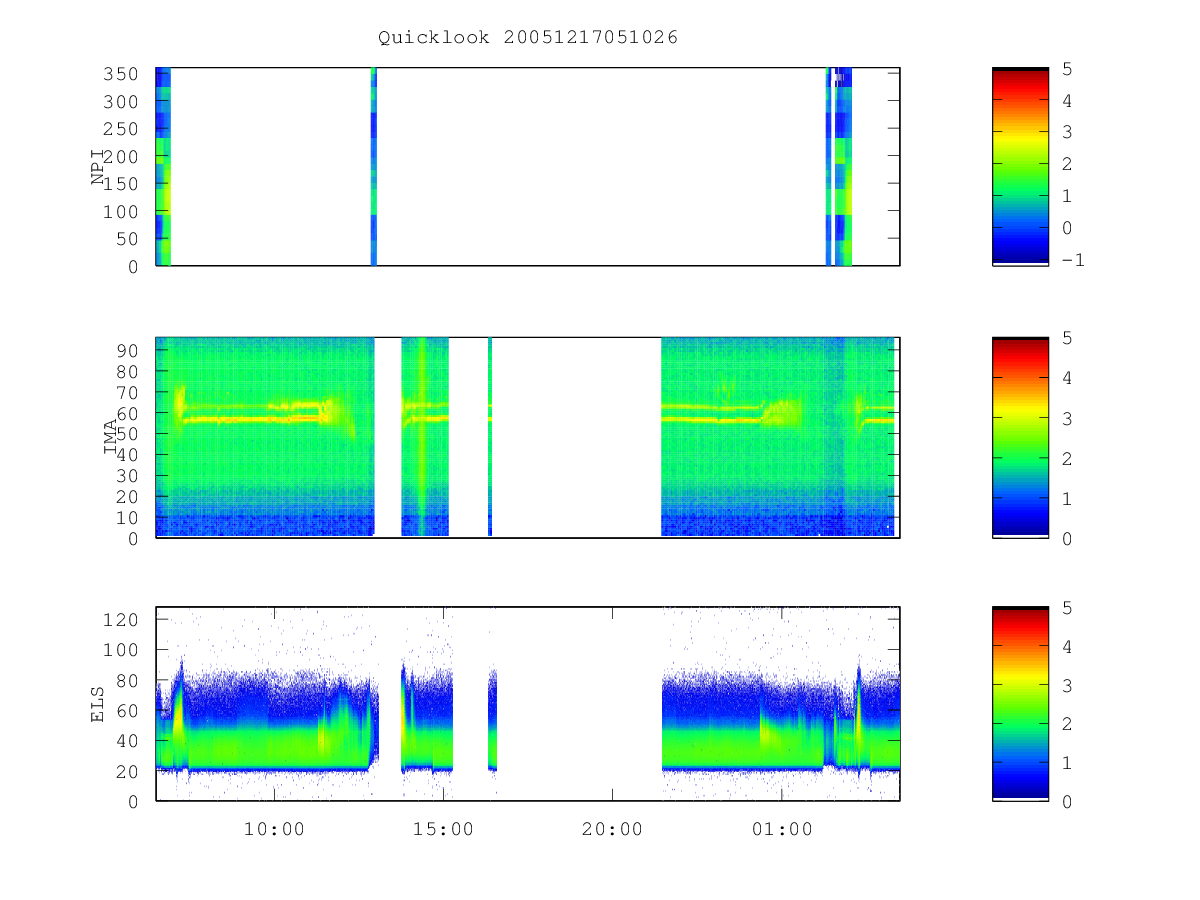Click the 20 tick on the ELS axis
Viewport: 1200px width, 900px height.
(128, 771)
